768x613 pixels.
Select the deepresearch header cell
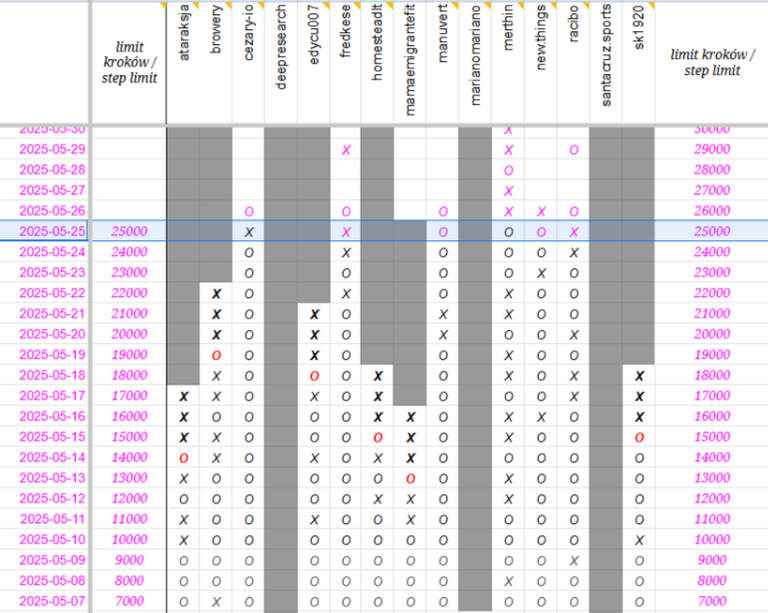click(x=281, y=62)
